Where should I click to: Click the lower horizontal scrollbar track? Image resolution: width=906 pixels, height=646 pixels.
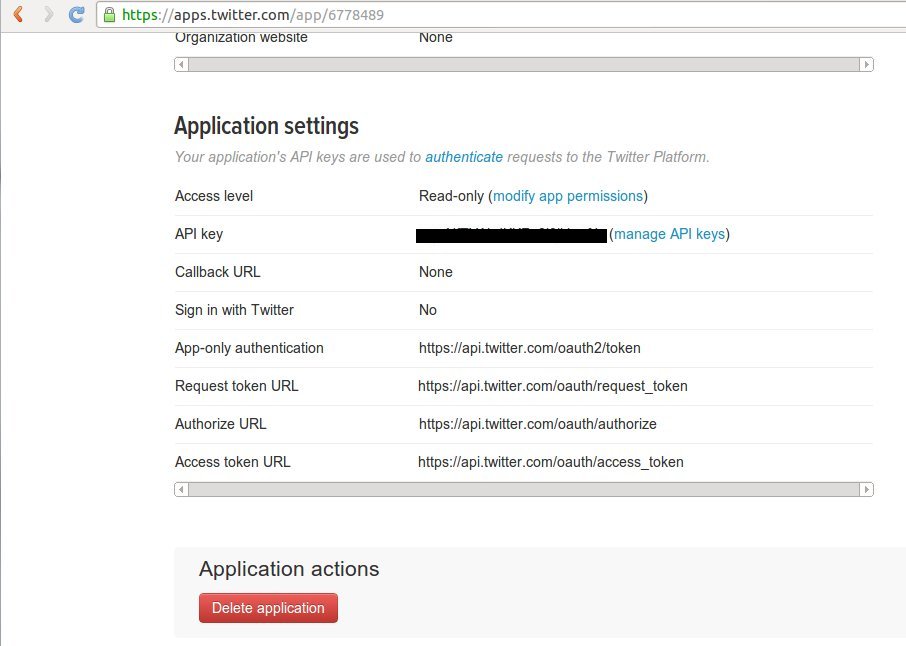click(523, 489)
